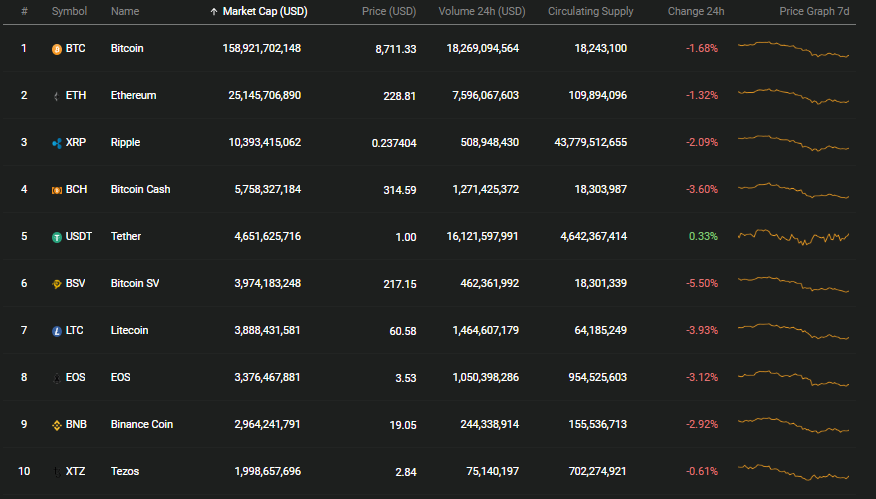Image resolution: width=876 pixels, height=499 pixels.
Task: Sort by the Symbol column header
Action: tap(69, 11)
